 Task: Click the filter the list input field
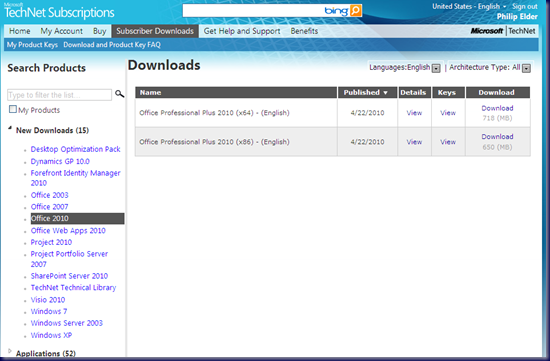pyautogui.click(x=59, y=95)
